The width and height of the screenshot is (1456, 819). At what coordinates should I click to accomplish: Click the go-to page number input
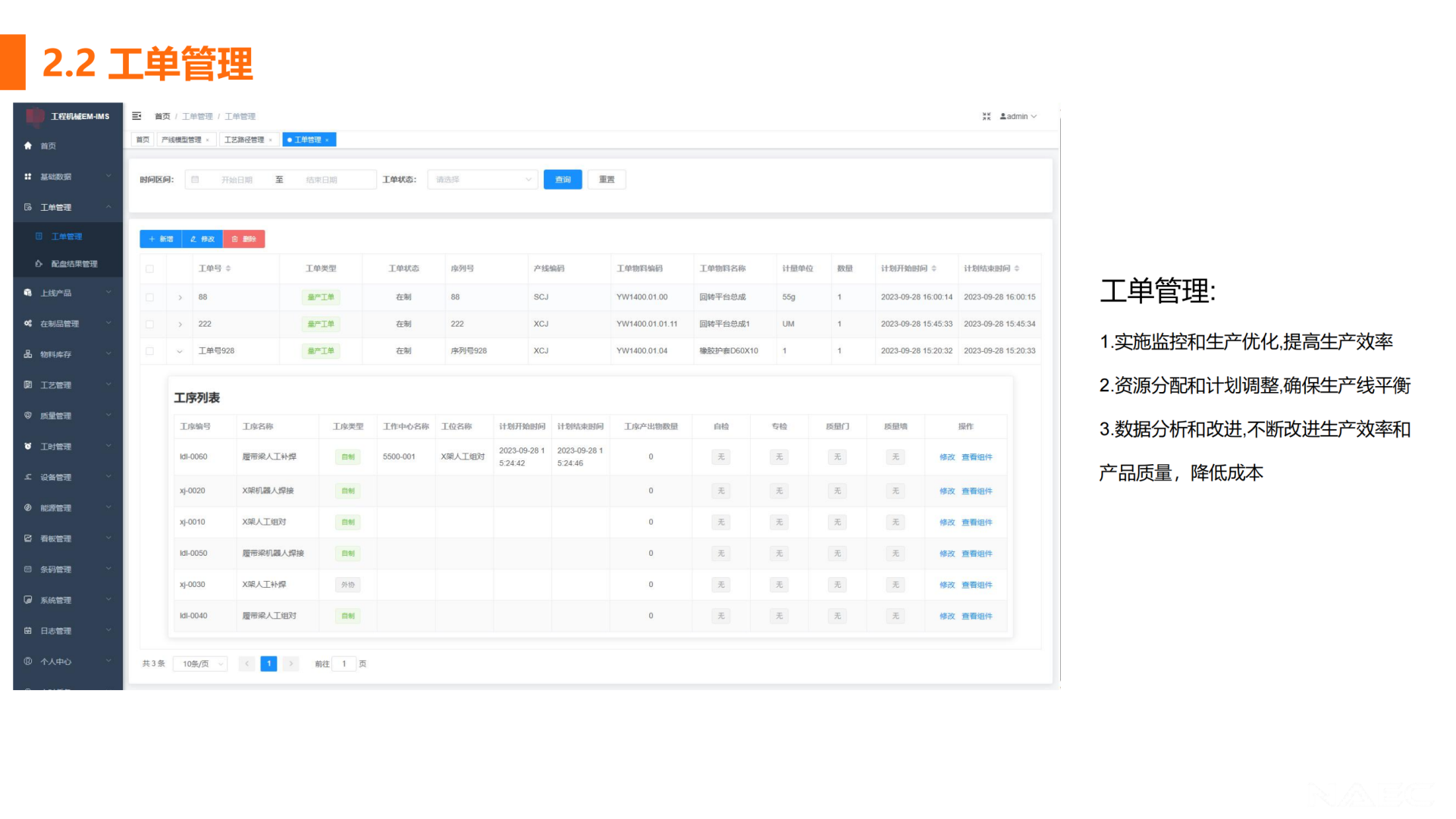(x=344, y=664)
